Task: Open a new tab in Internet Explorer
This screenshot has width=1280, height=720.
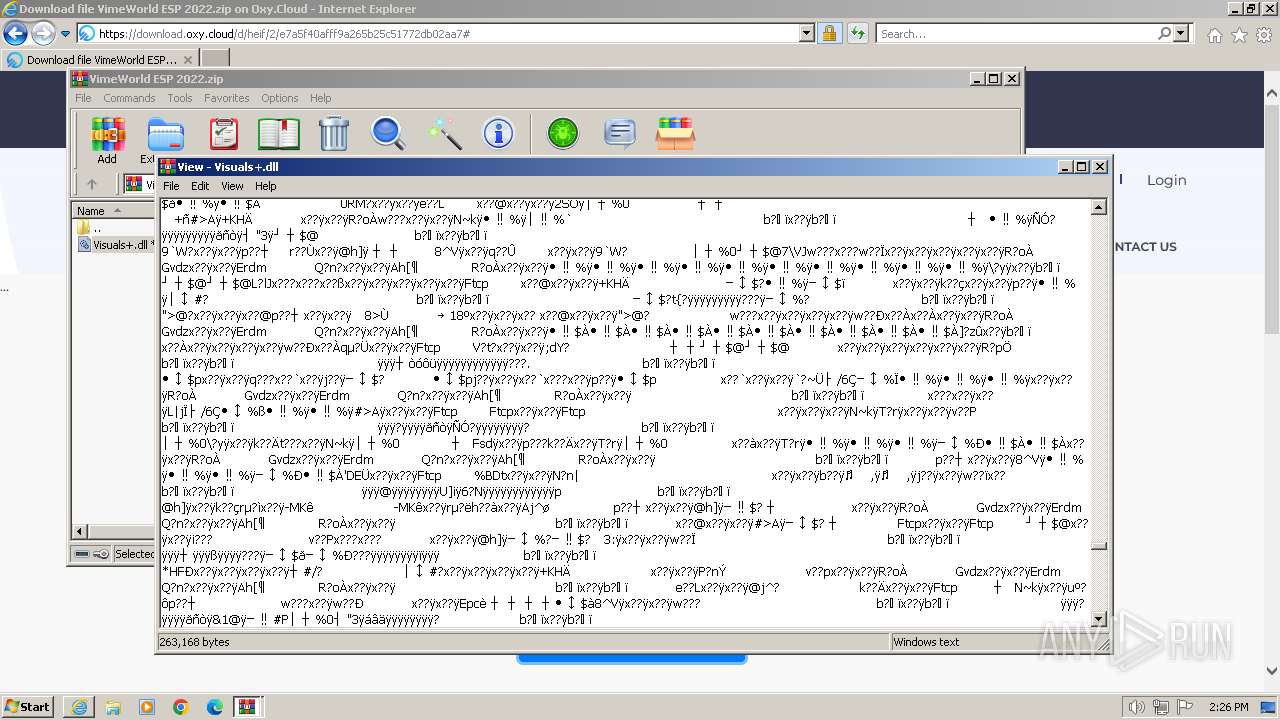Action: point(214,58)
